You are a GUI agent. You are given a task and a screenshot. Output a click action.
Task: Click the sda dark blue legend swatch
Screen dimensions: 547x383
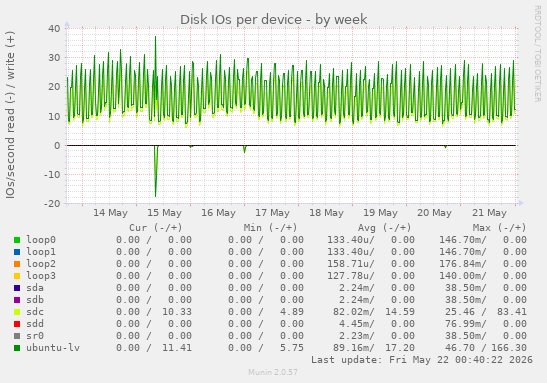(17, 288)
